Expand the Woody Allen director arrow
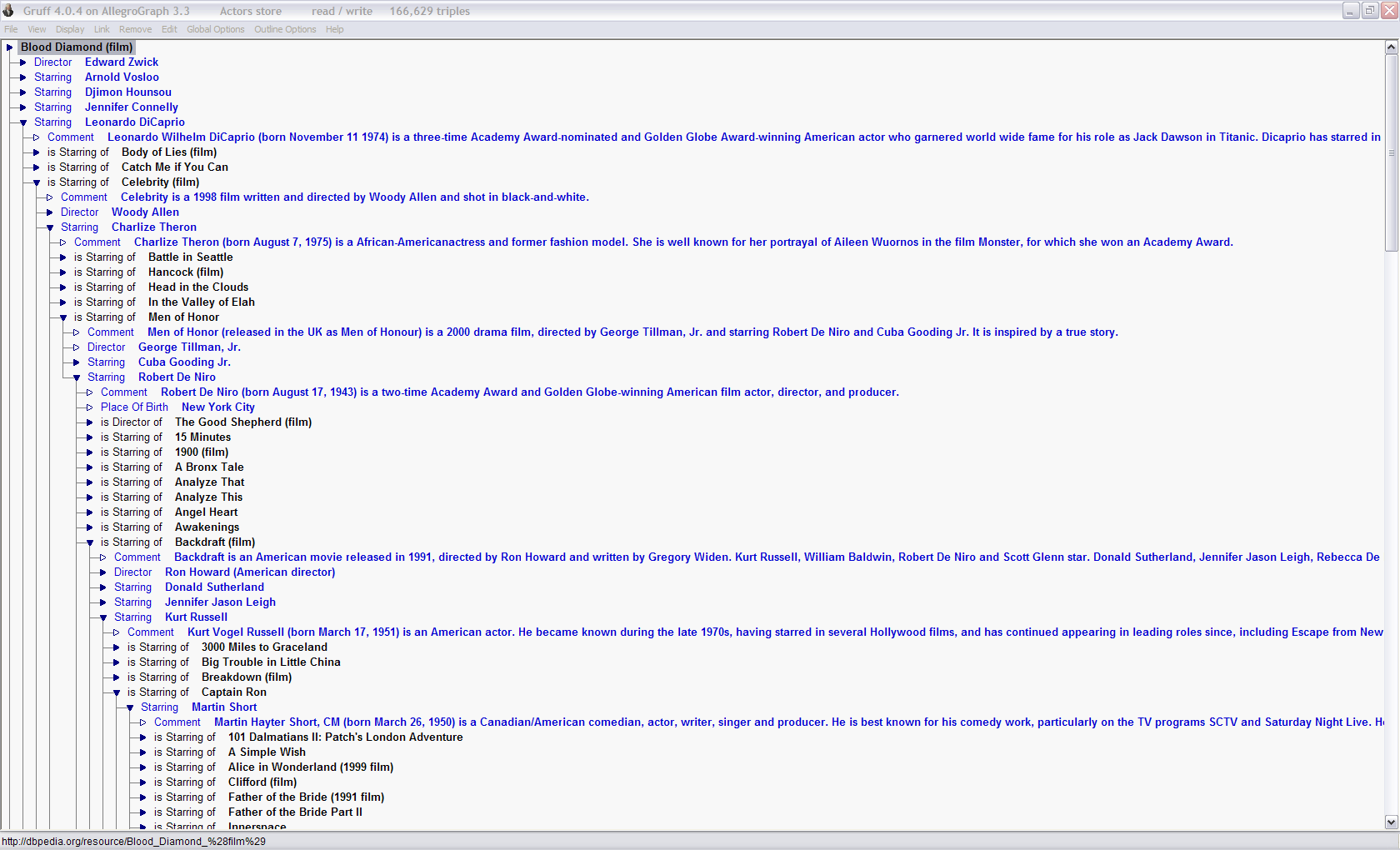Screen dimensions: 1400x850 (50, 212)
